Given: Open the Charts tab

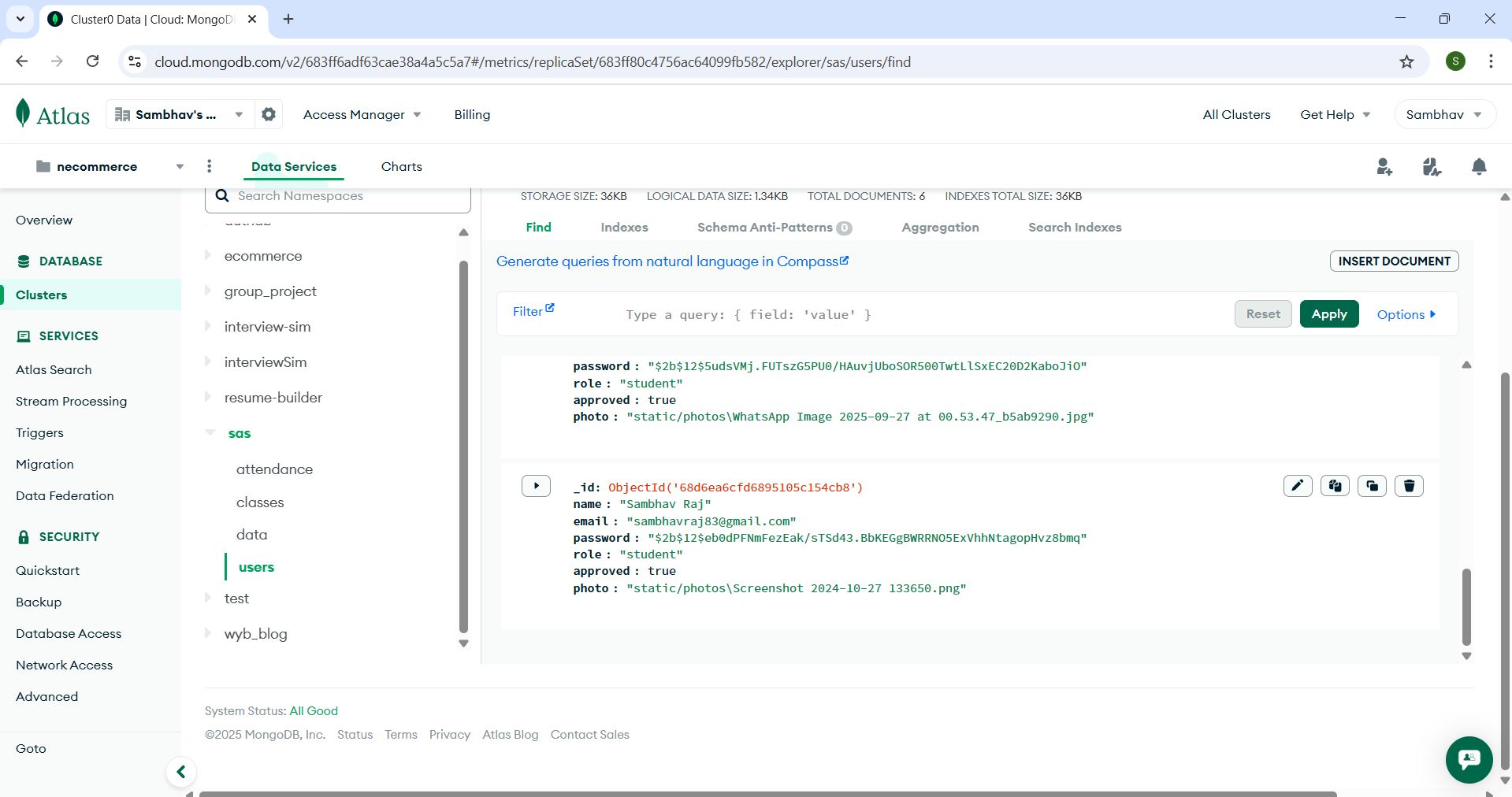Looking at the screenshot, I should tap(401, 167).
